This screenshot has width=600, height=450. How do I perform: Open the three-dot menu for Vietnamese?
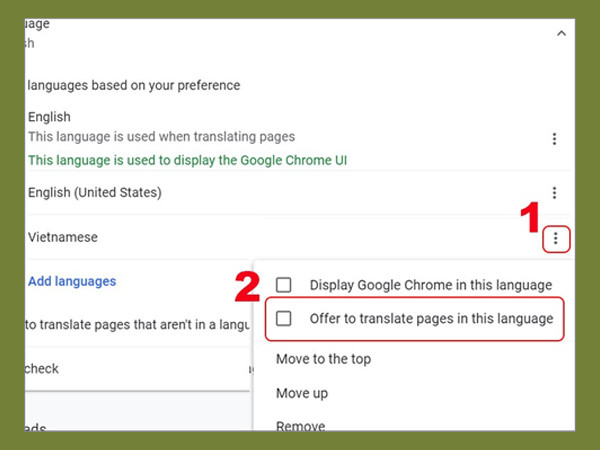tap(556, 239)
